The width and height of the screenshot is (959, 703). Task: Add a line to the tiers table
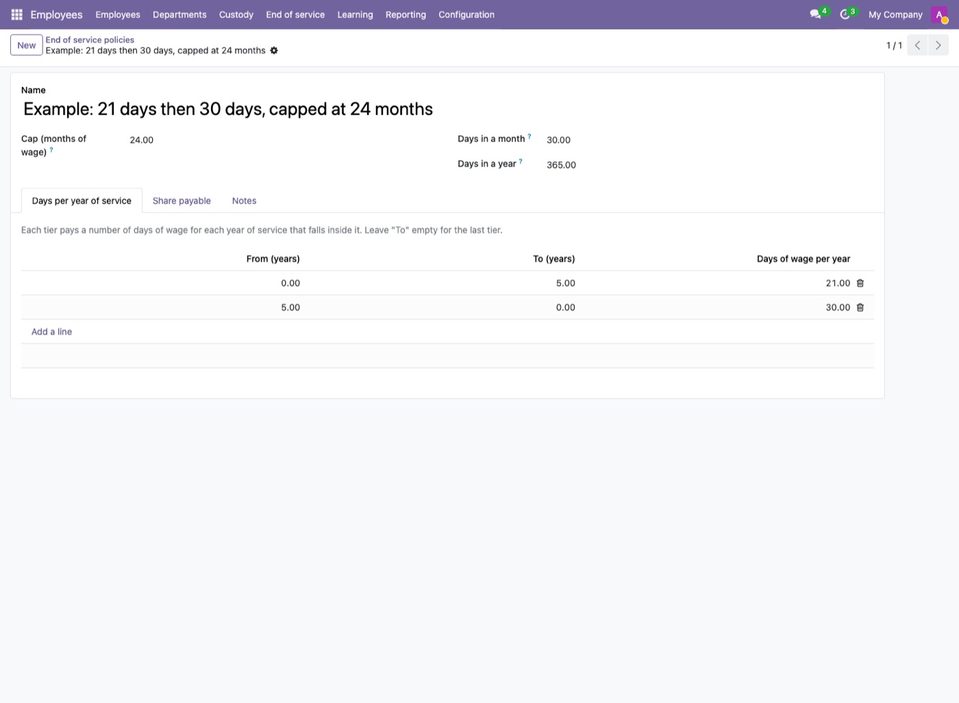coord(51,332)
